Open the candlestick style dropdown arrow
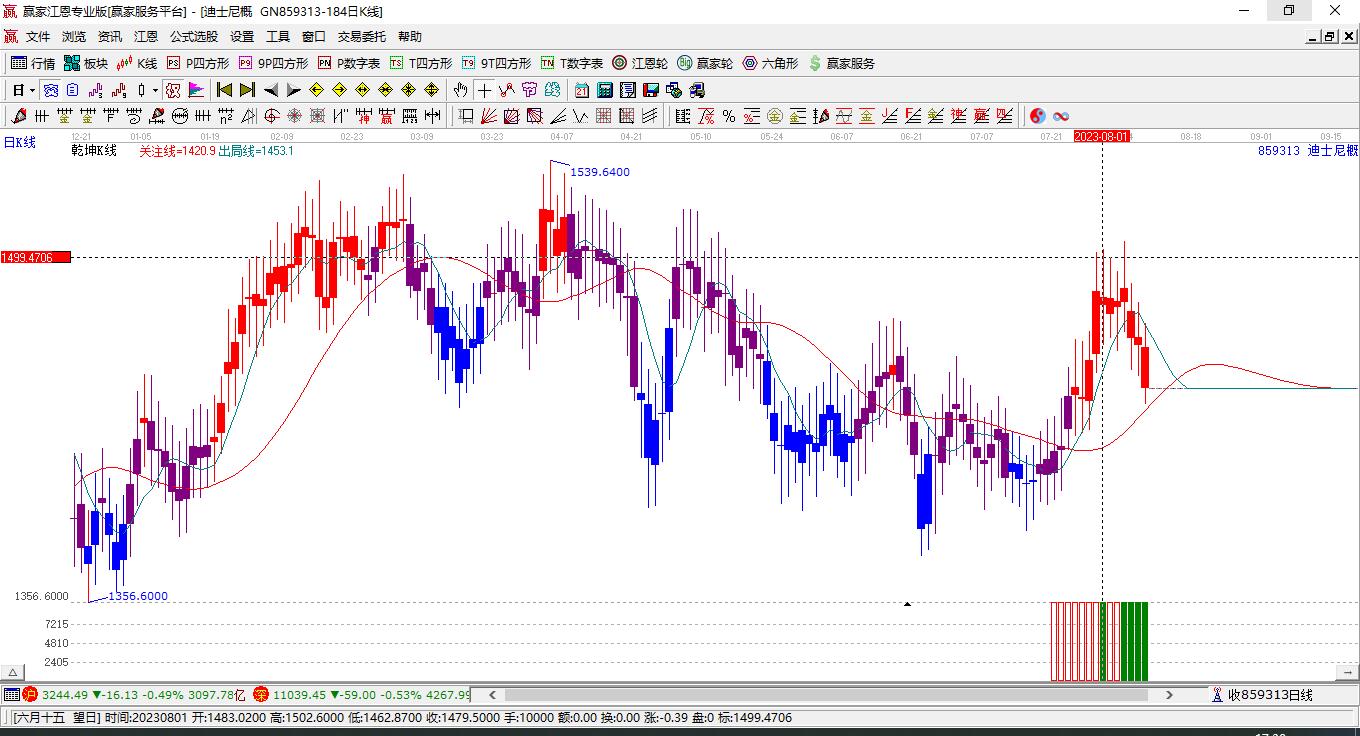This screenshot has width=1360, height=736. pos(155,90)
